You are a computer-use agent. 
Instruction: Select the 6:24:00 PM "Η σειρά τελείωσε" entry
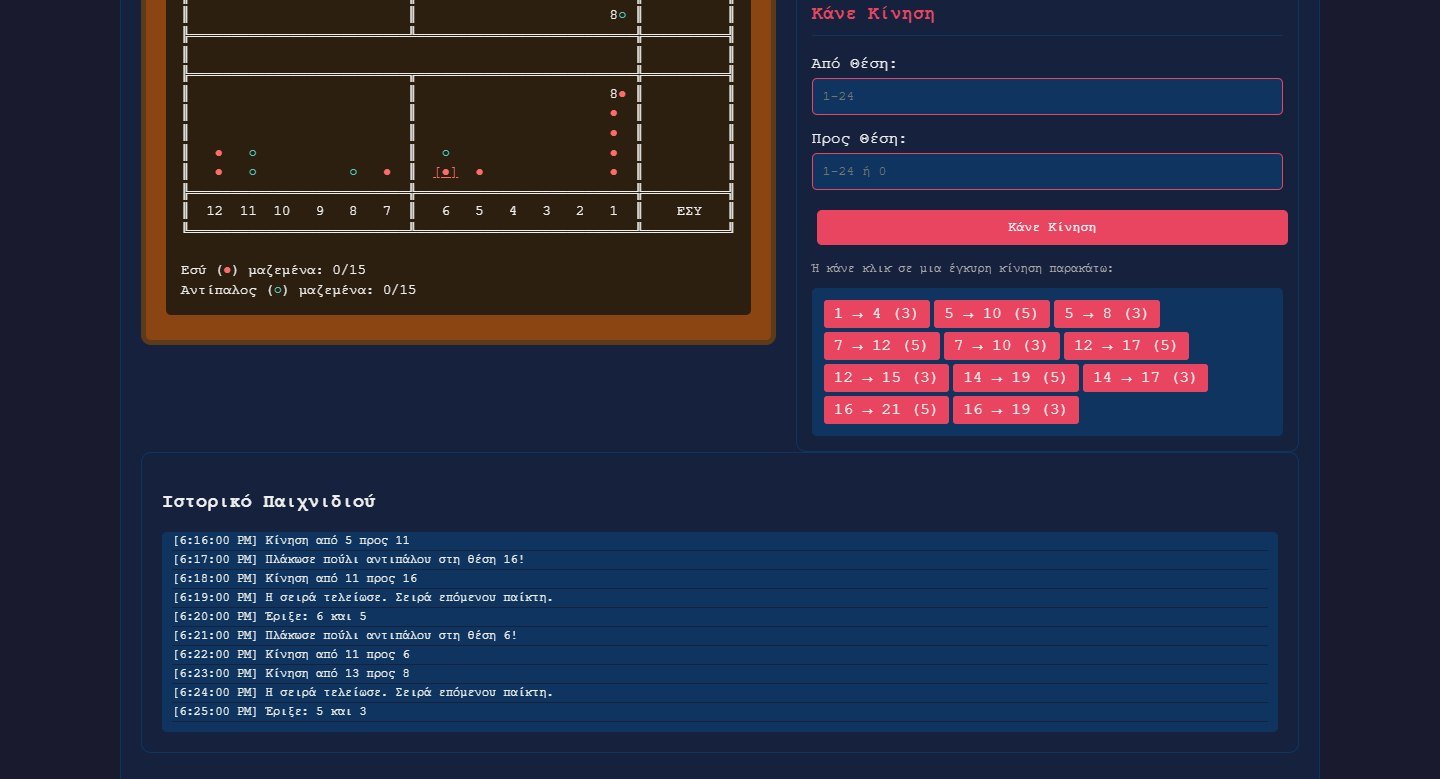720,693
